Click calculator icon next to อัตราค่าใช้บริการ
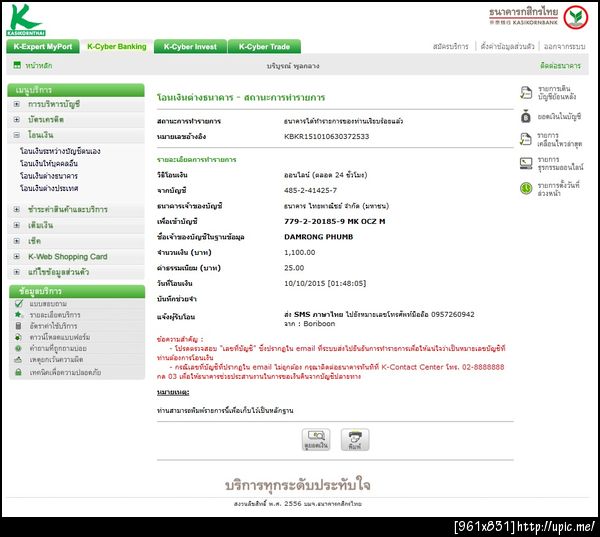This screenshot has width=600, height=537. [x=18, y=326]
